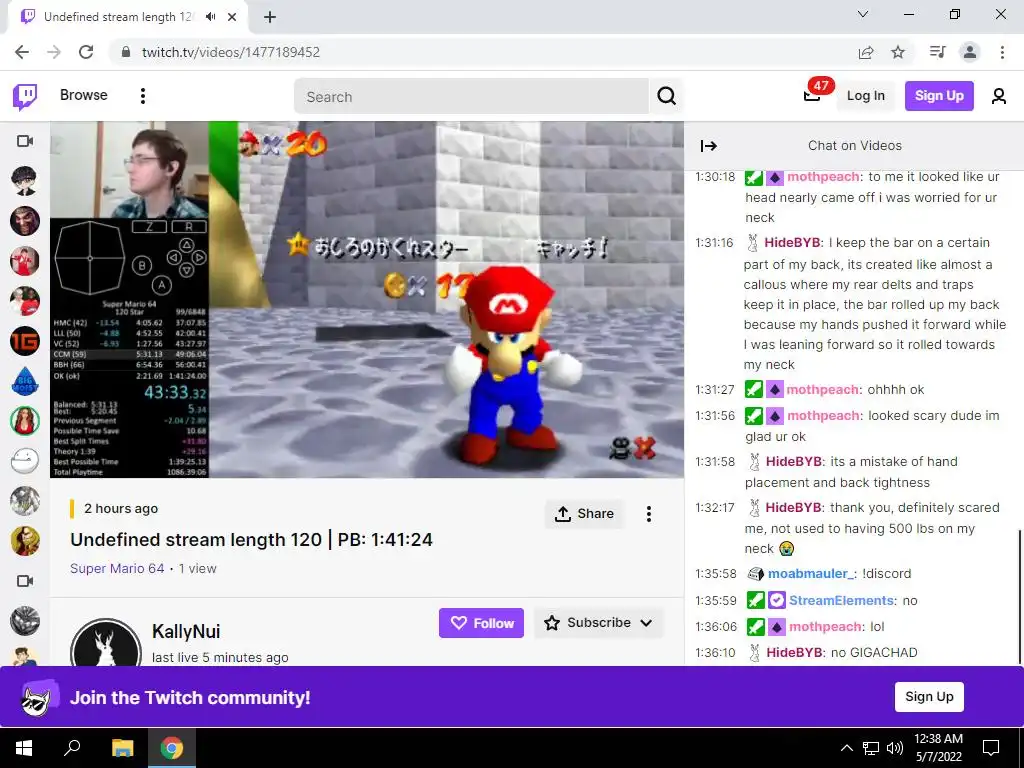The height and width of the screenshot is (768, 1024).
Task: Open the Chrome profile avatar icon
Action: pyautogui.click(x=970, y=52)
